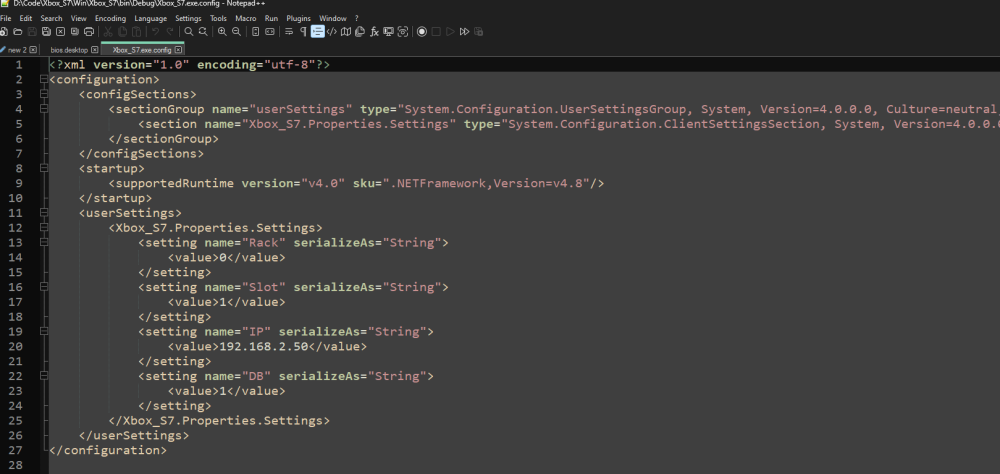Viewport: 1000px width, 474px height.
Task: Start macro recording with the record icon
Action: (422, 32)
